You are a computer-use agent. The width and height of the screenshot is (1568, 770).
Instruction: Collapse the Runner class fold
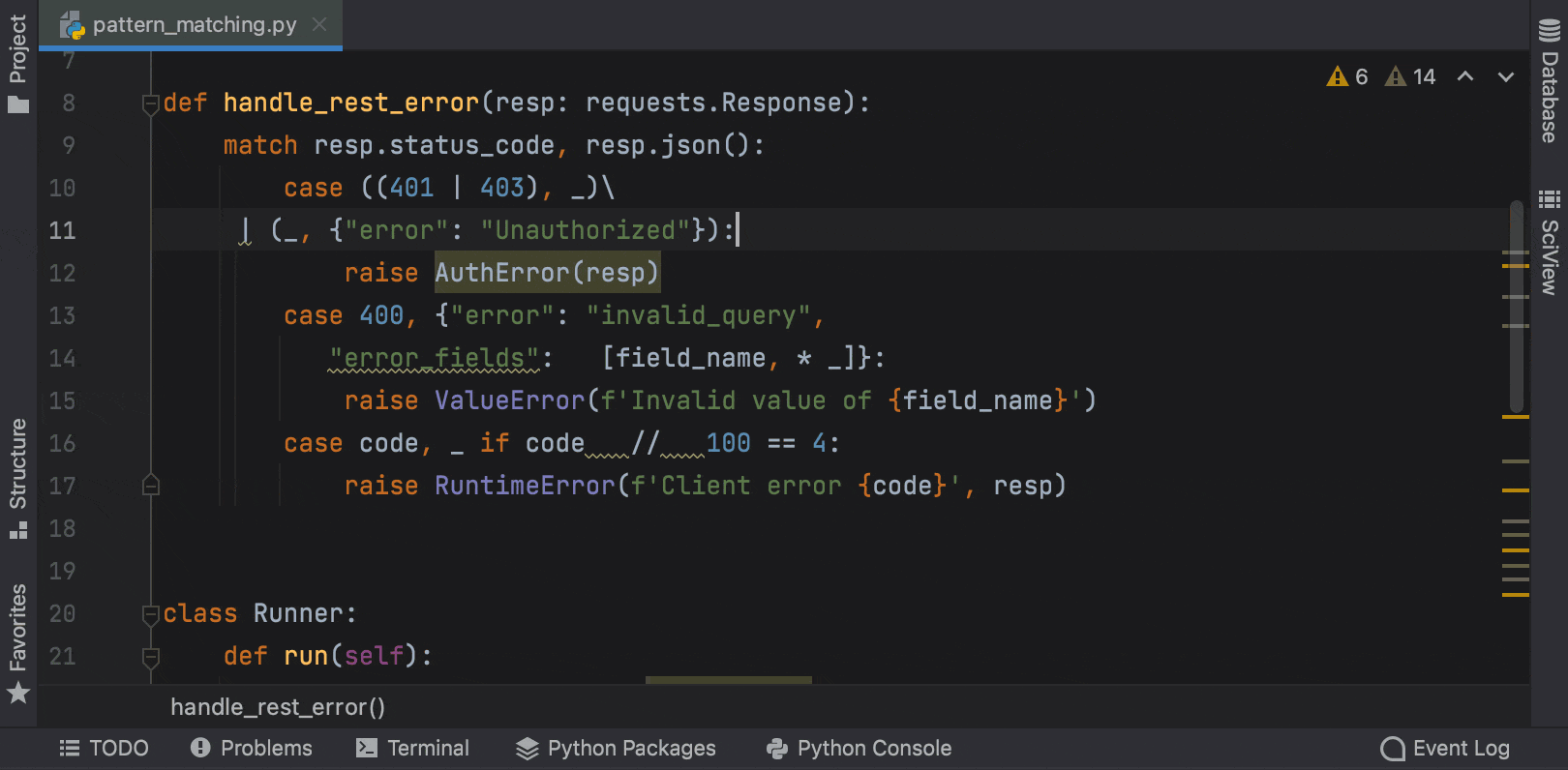(151, 613)
